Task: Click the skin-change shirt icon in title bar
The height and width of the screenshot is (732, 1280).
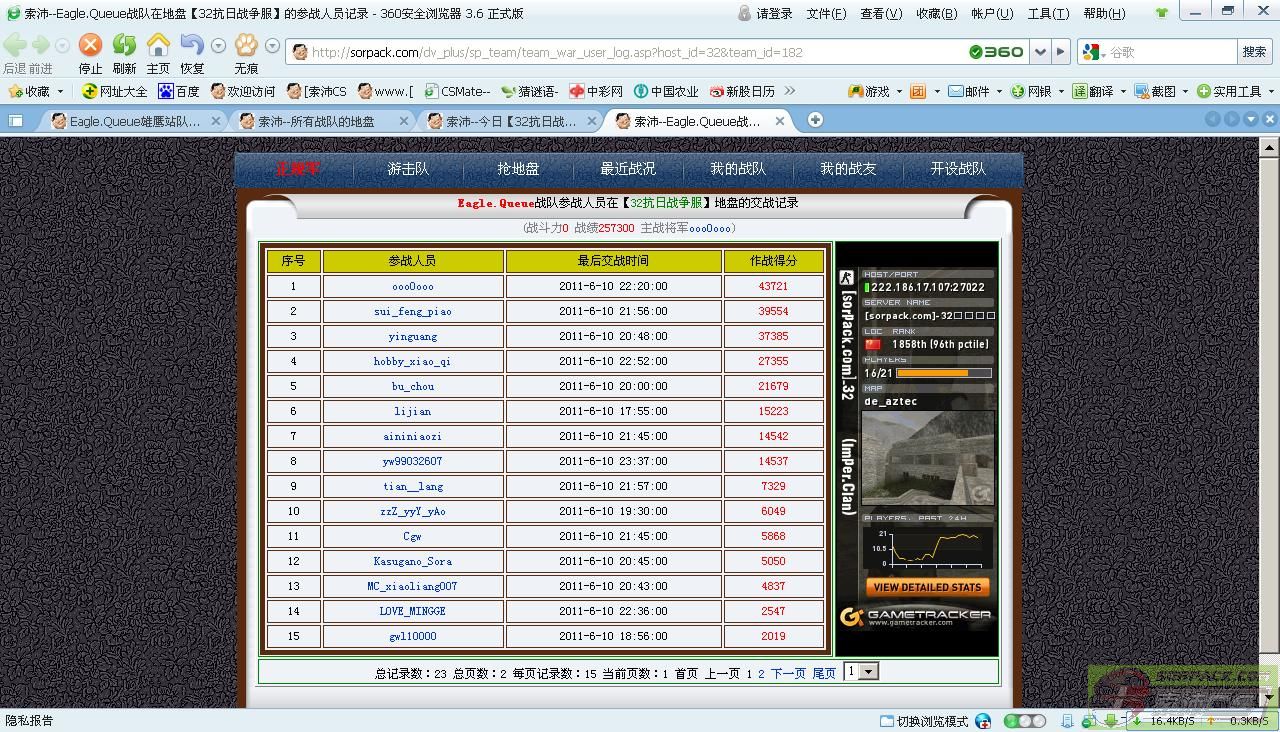Action: click(x=1161, y=14)
